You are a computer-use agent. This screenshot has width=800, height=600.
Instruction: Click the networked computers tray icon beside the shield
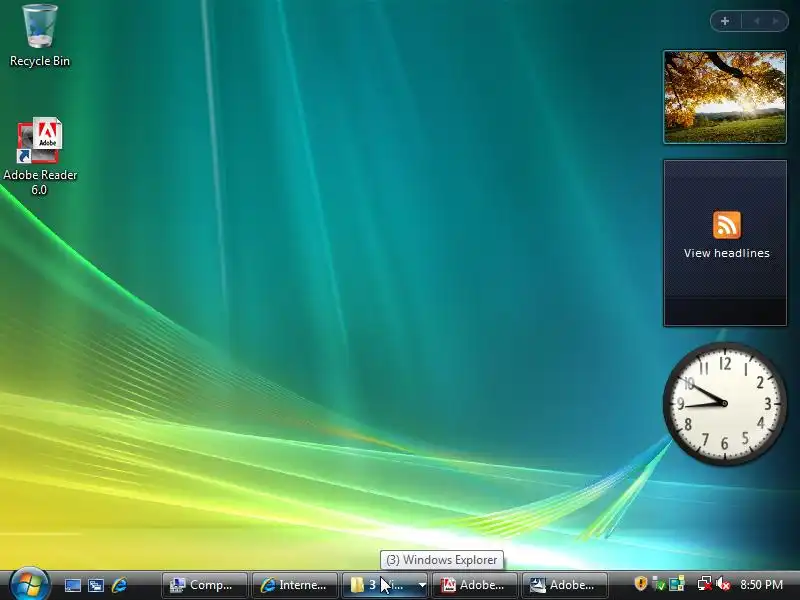(678, 584)
